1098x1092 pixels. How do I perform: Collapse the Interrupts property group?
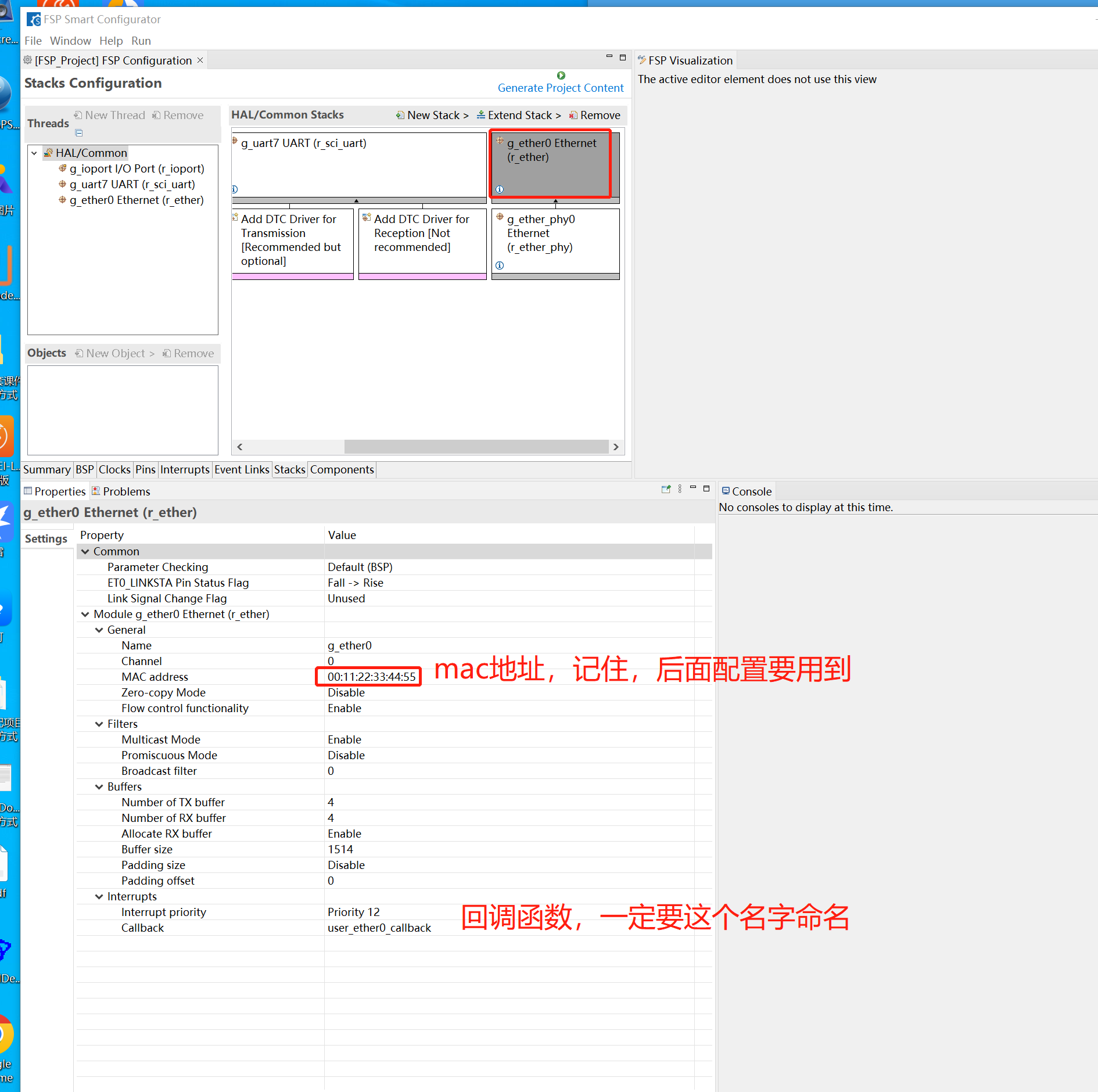tap(99, 896)
